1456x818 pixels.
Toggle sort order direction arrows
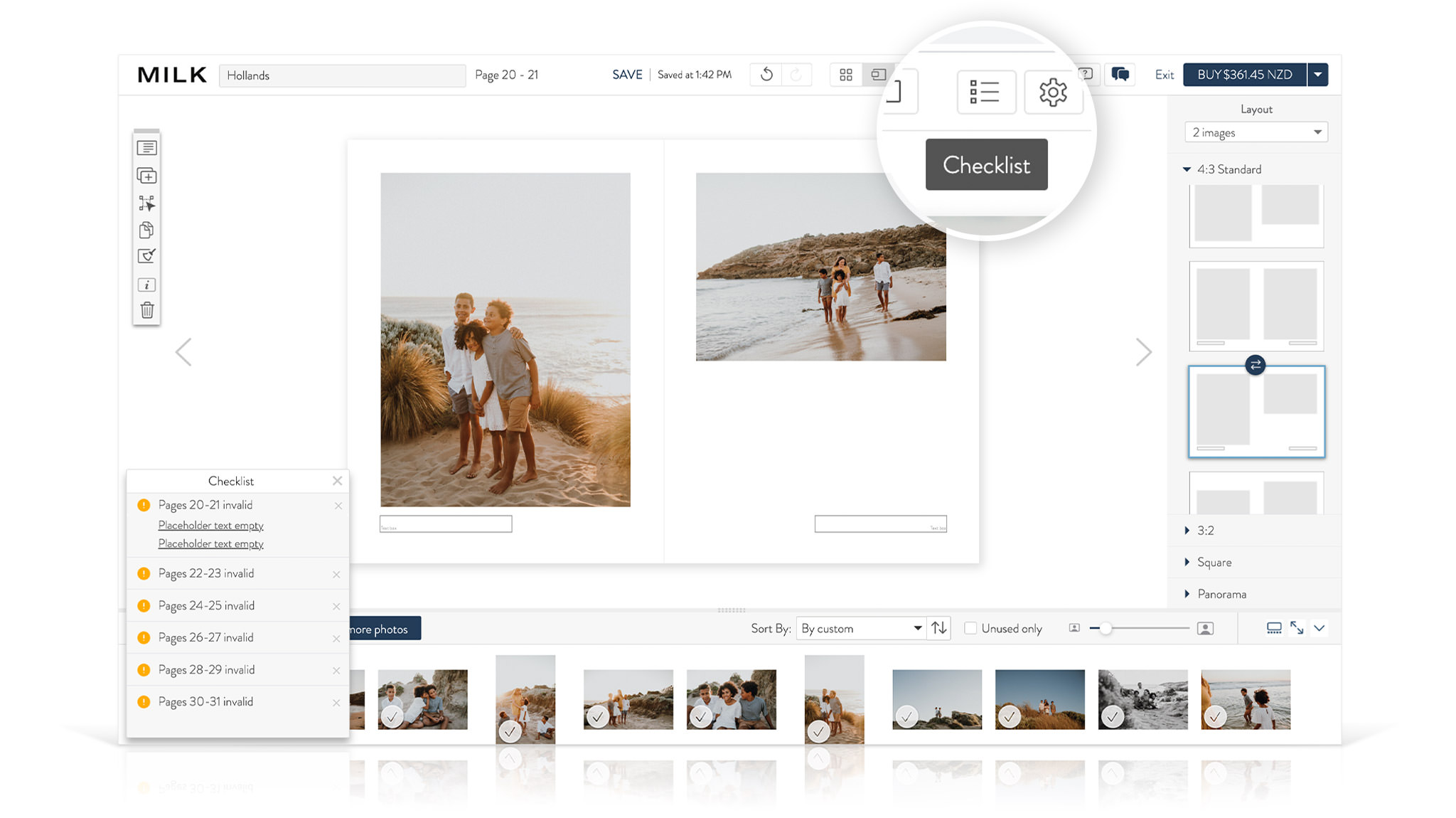tap(939, 628)
